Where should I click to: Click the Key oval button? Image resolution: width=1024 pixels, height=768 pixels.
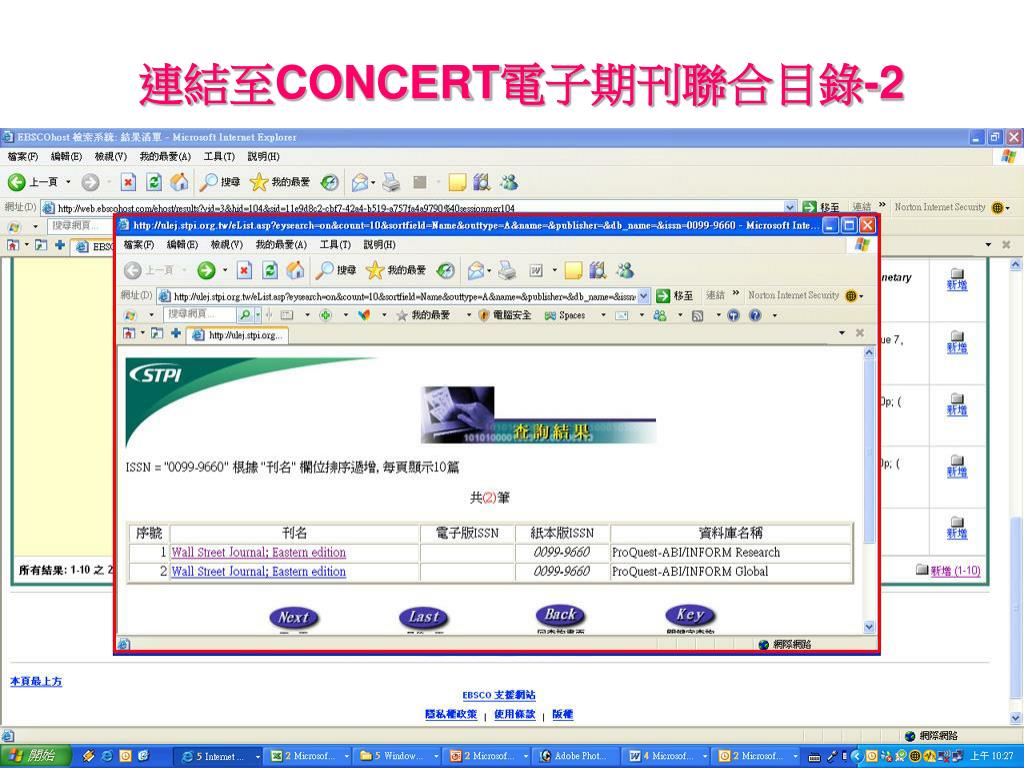tap(690, 615)
